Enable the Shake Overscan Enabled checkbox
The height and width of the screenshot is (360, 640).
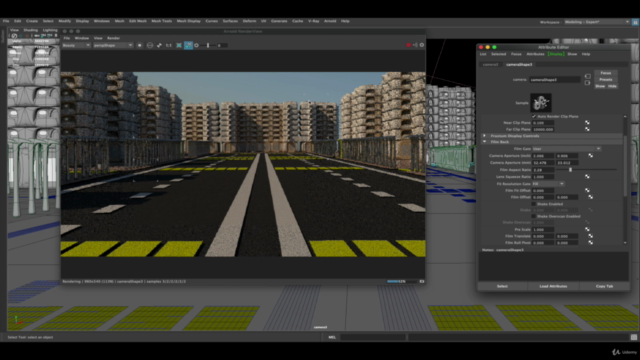[534, 216]
